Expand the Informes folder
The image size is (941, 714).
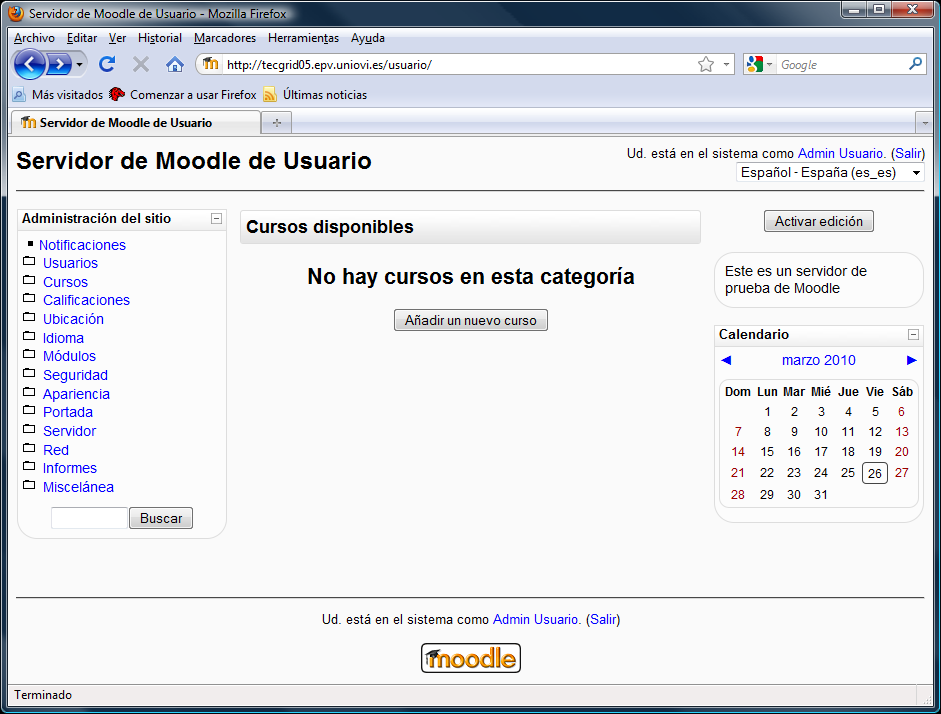70,468
